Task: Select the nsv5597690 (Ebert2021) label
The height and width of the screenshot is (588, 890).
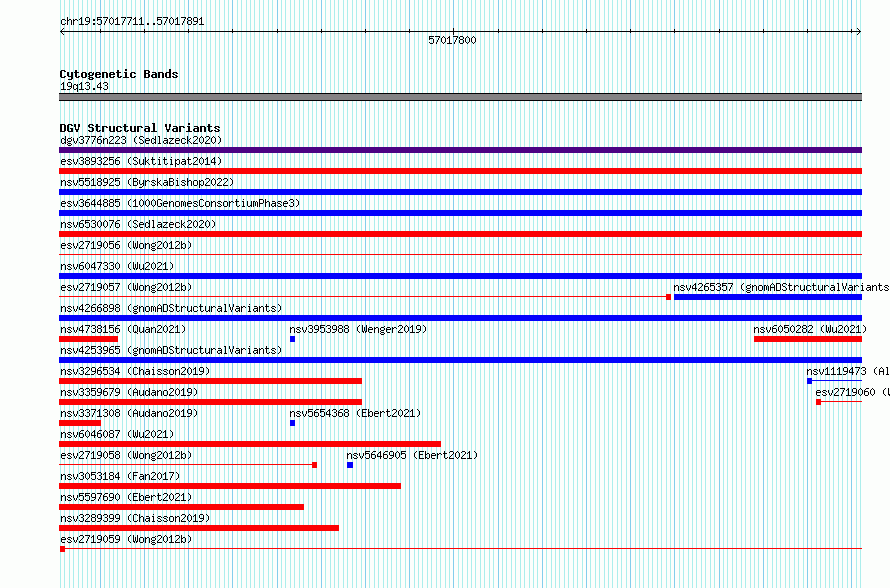Action: [x=126, y=497]
